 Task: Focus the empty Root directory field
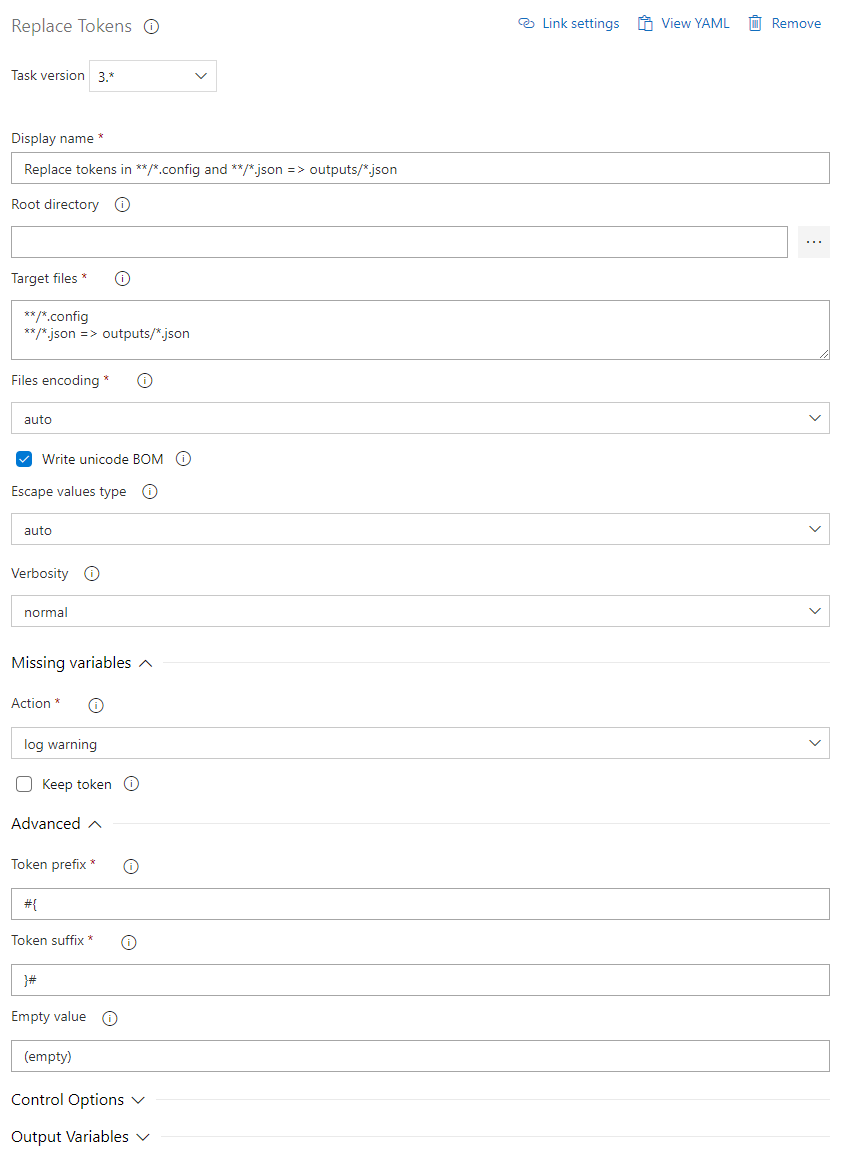(x=399, y=242)
